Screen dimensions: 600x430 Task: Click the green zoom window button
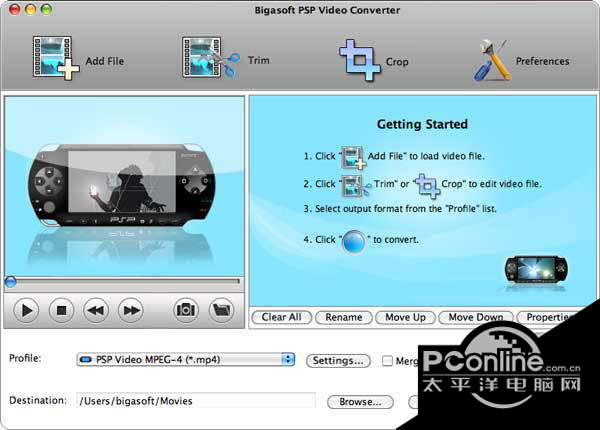[x=47, y=9]
